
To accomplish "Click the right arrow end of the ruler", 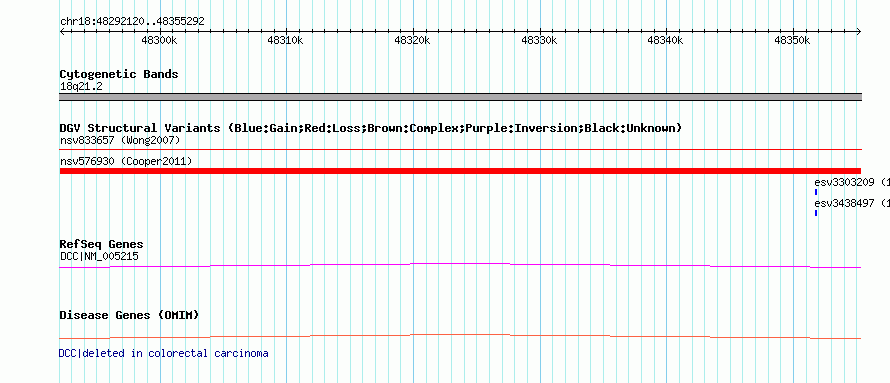I will (859, 31).
